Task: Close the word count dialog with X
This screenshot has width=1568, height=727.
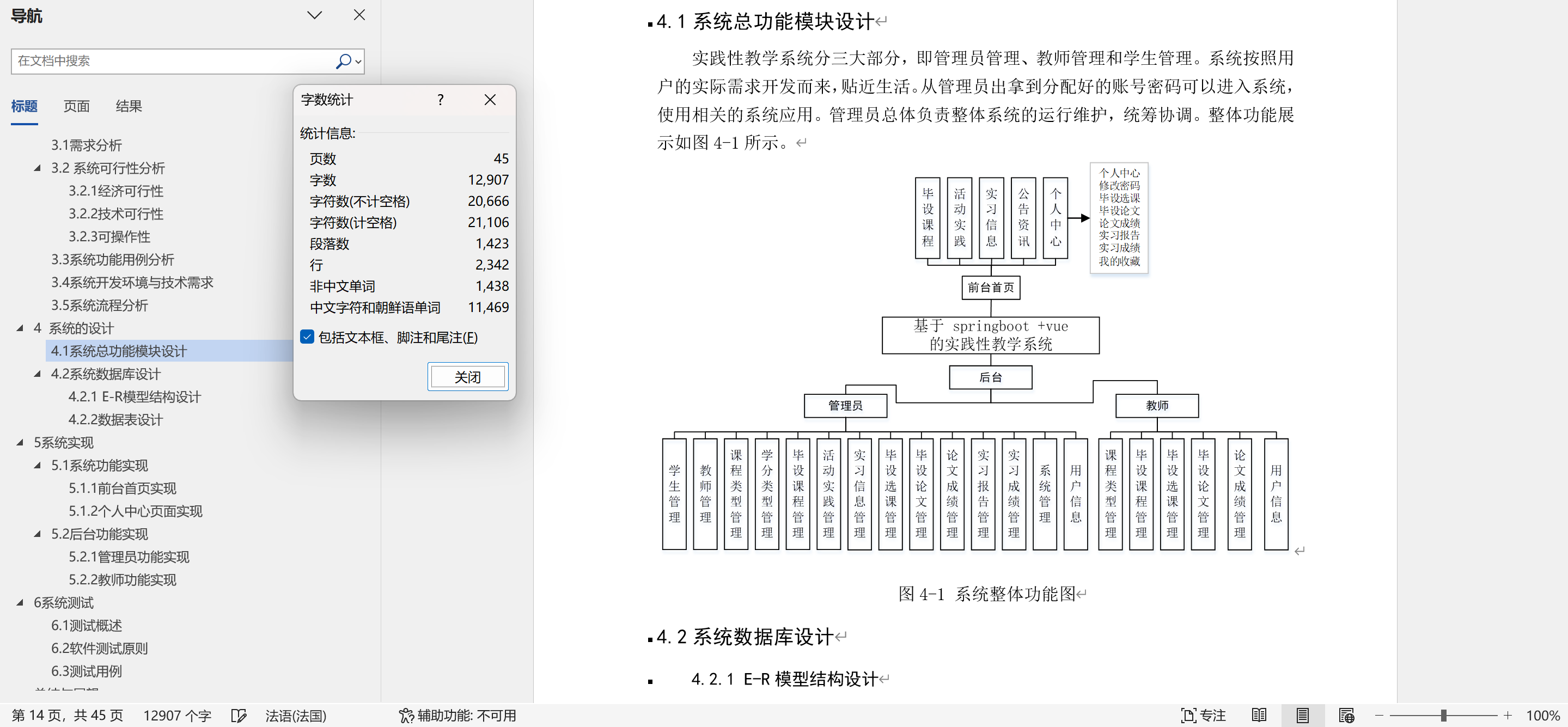Action: (490, 100)
